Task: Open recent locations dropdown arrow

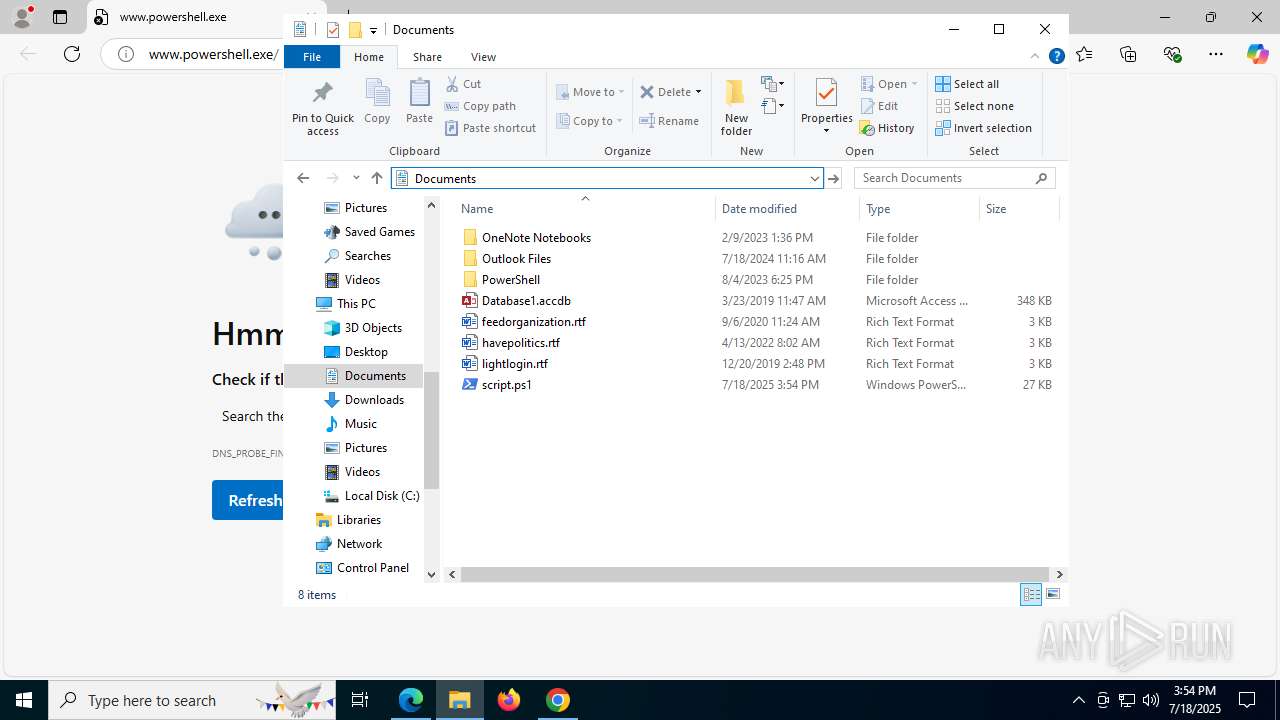Action: point(356,178)
